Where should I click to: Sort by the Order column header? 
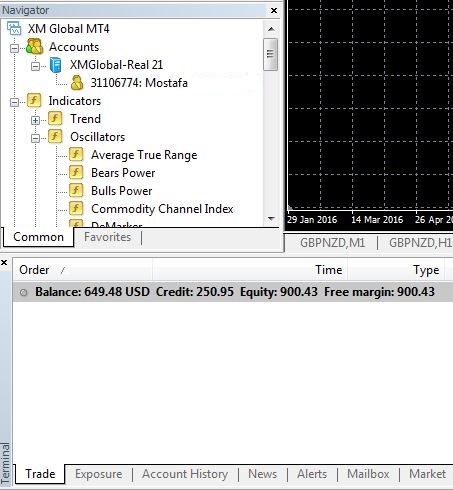pos(34,270)
